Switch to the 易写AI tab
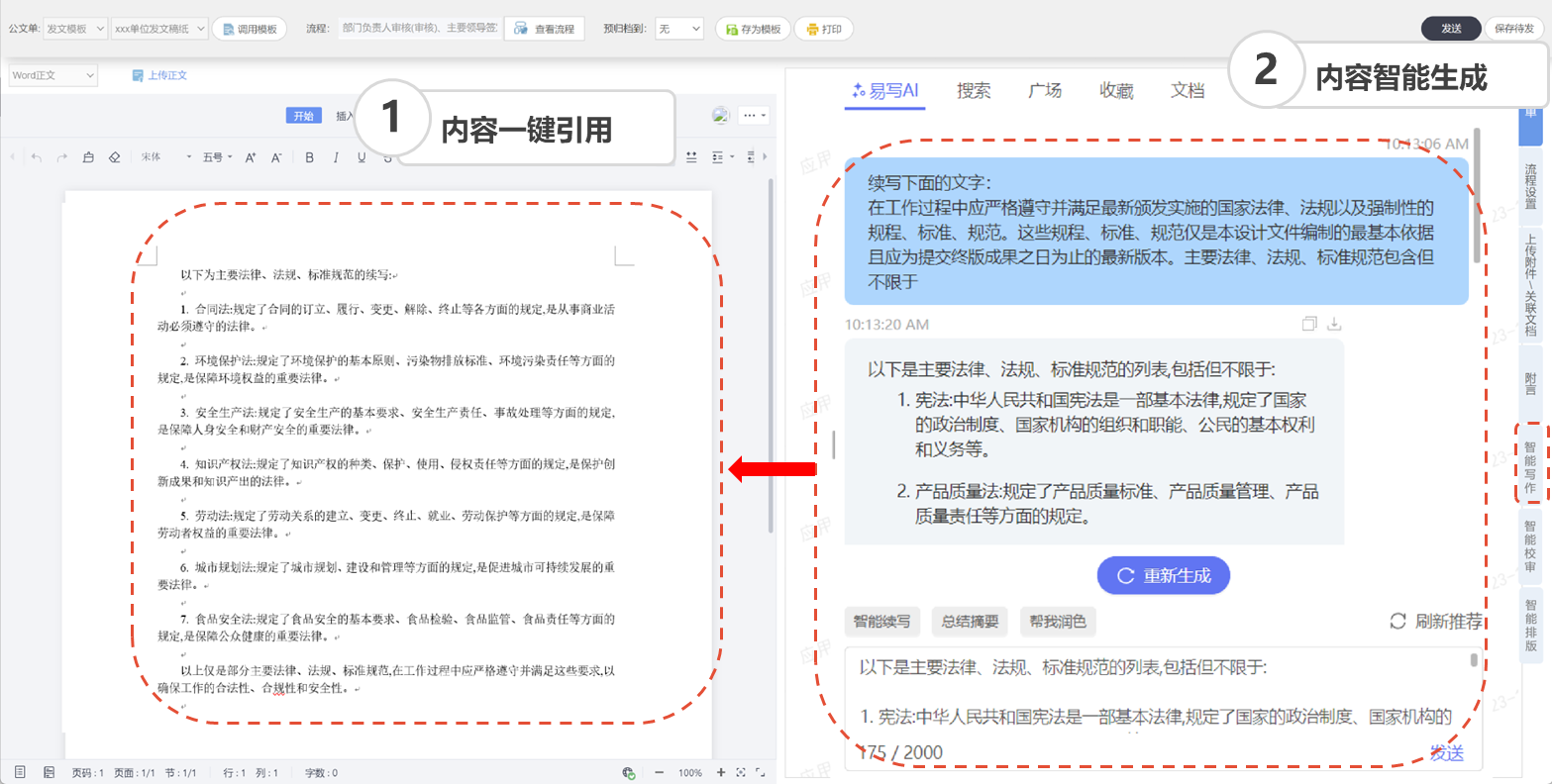This screenshot has width=1552, height=784. [x=885, y=90]
